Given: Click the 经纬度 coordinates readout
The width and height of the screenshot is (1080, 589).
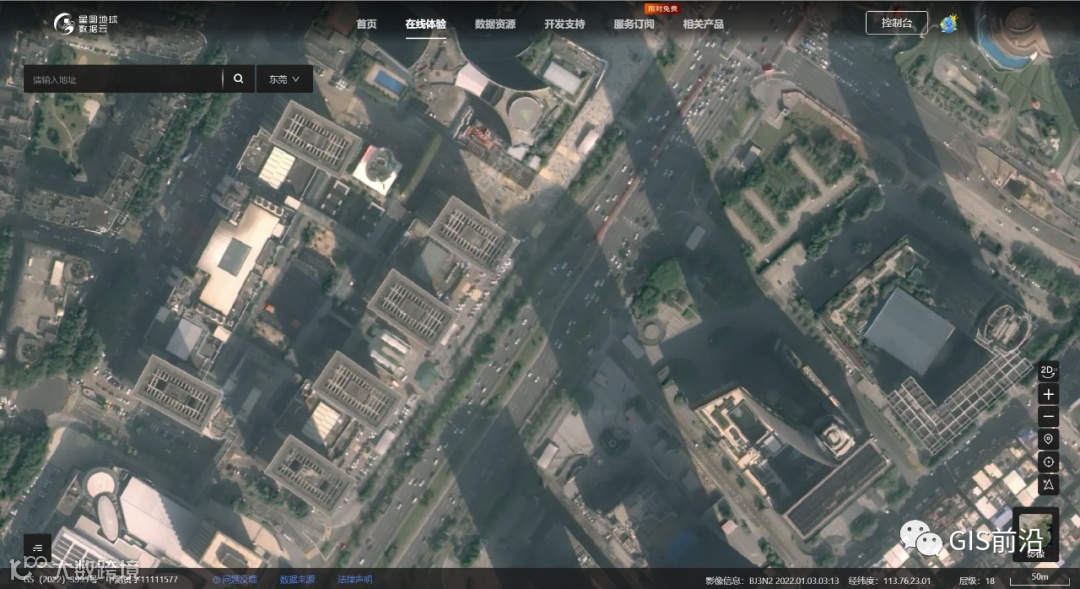Looking at the screenshot, I should 890,580.
